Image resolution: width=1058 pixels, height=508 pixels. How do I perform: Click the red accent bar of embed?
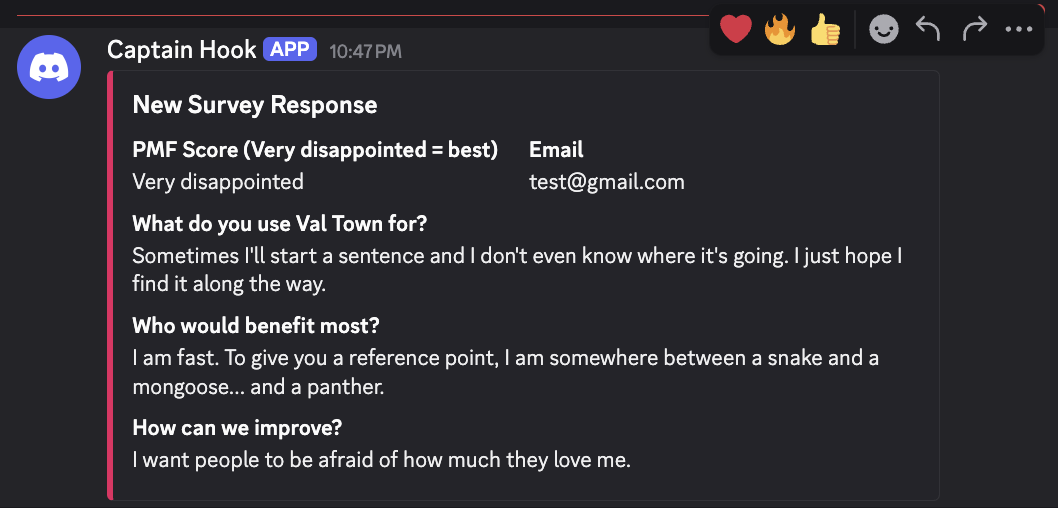[110, 285]
